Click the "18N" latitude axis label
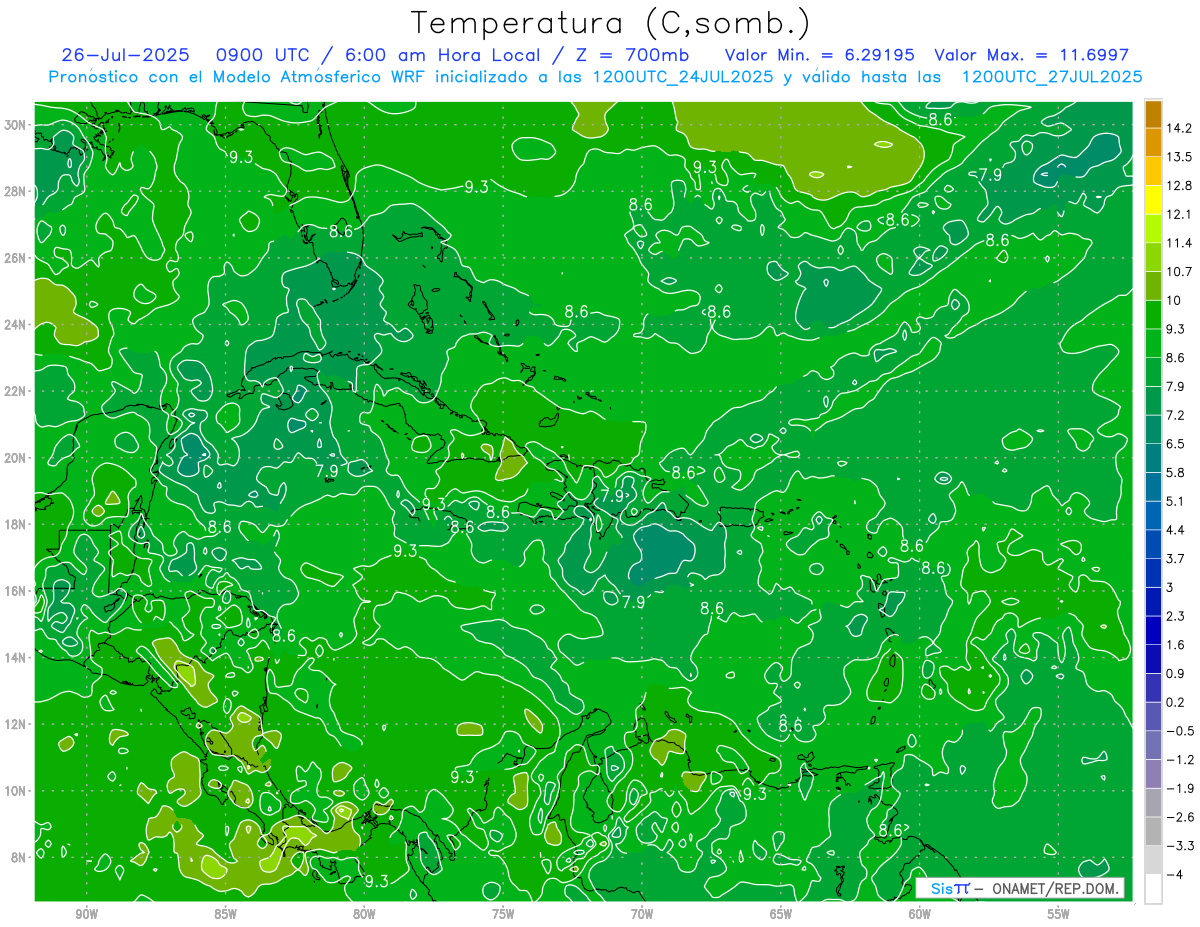This screenshot has width=1200, height=927. click(16, 524)
